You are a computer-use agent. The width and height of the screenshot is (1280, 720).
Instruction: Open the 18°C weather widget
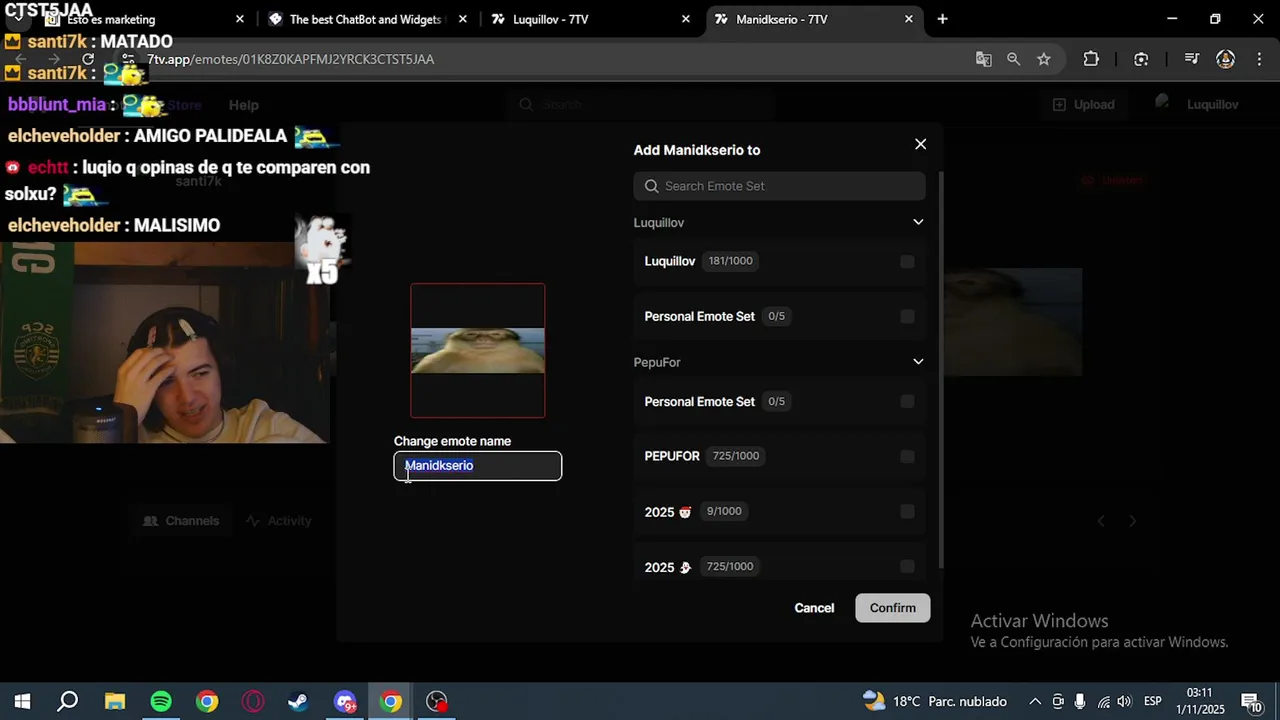click(934, 701)
